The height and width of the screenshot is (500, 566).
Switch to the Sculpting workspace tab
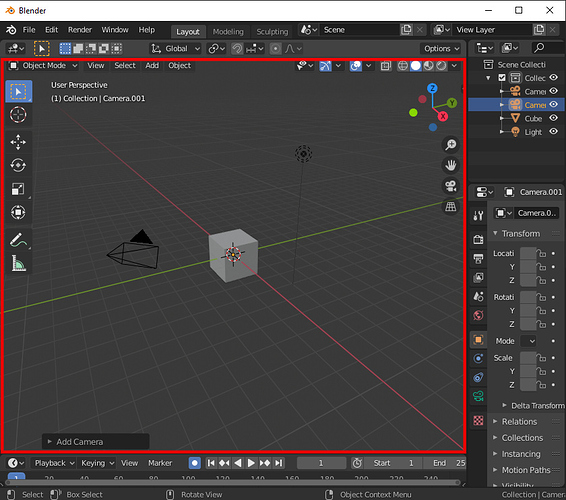pos(272,31)
